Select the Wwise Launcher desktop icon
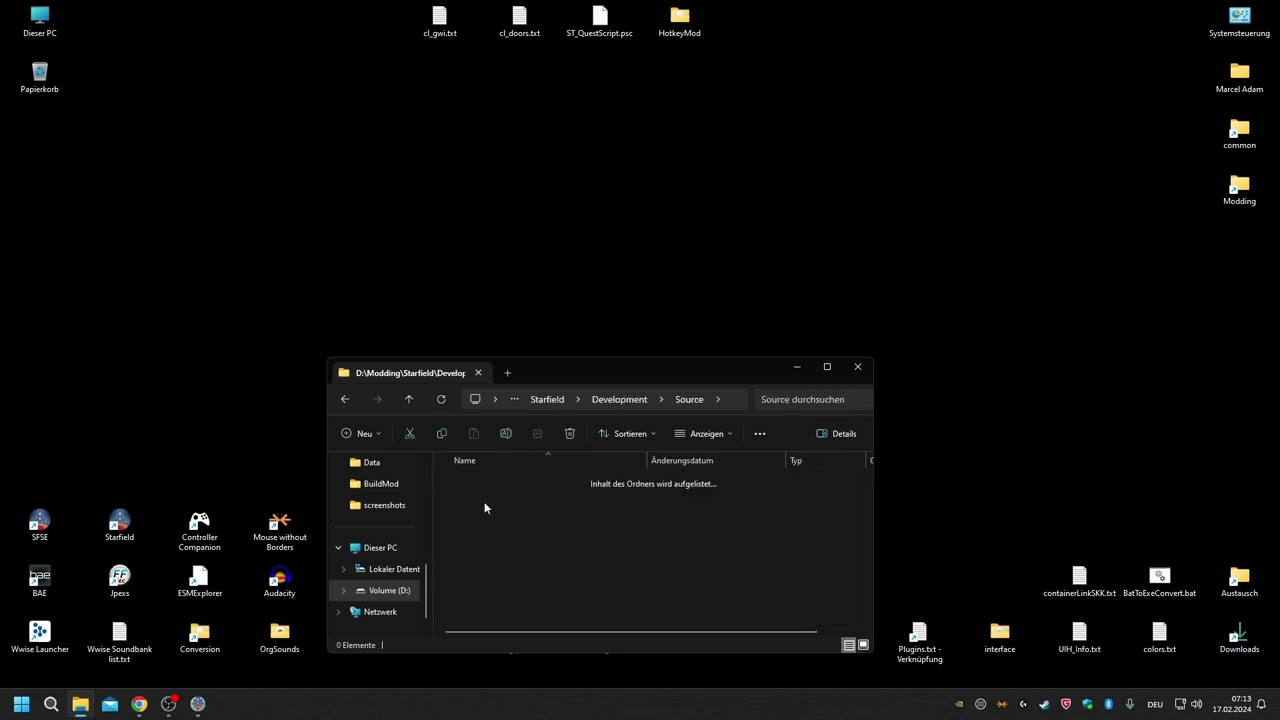The height and width of the screenshot is (720, 1280). [40, 638]
